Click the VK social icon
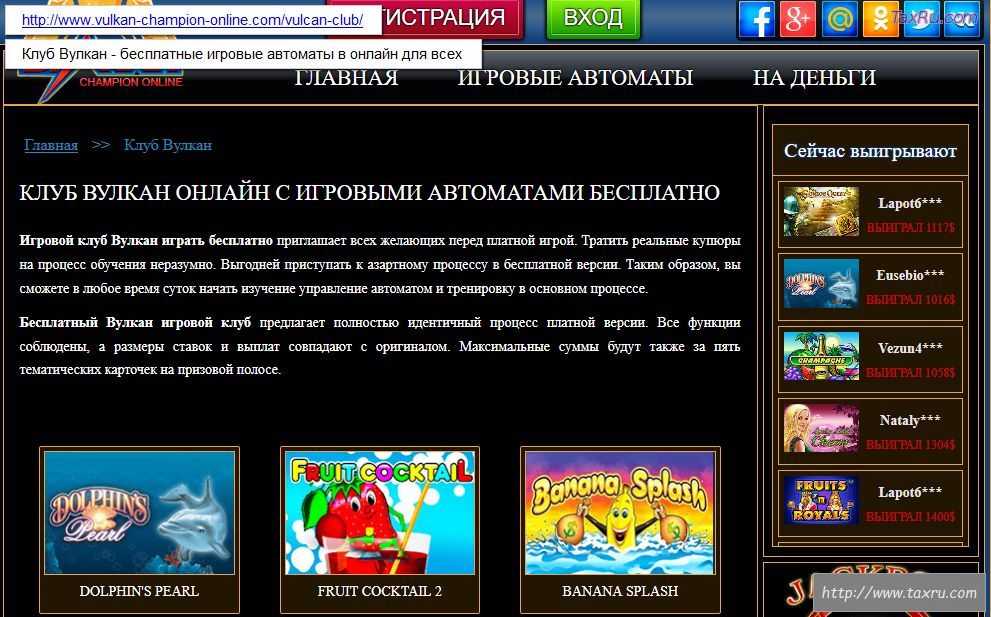This screenshot has height=617, width=991. 961,19
